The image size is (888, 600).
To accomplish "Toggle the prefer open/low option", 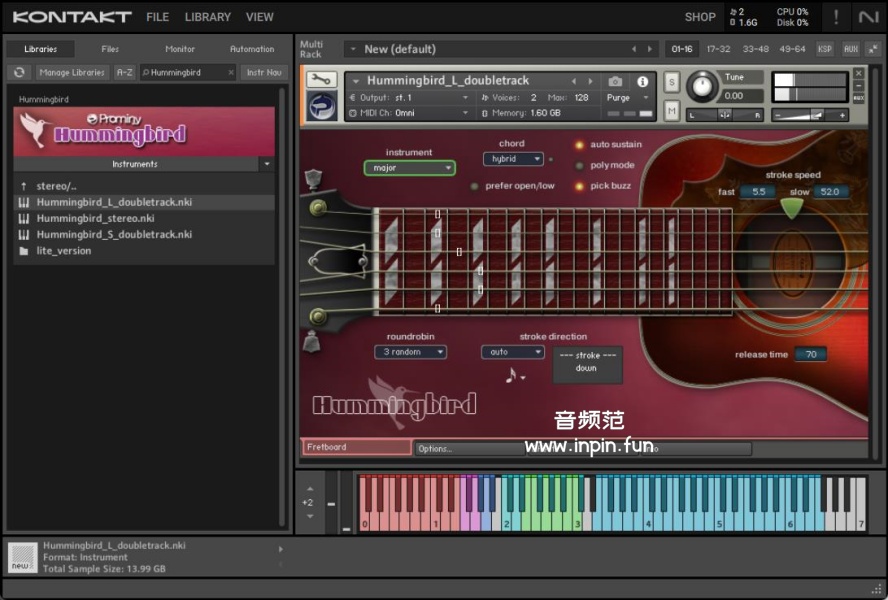I will click(x=474, y=186).
